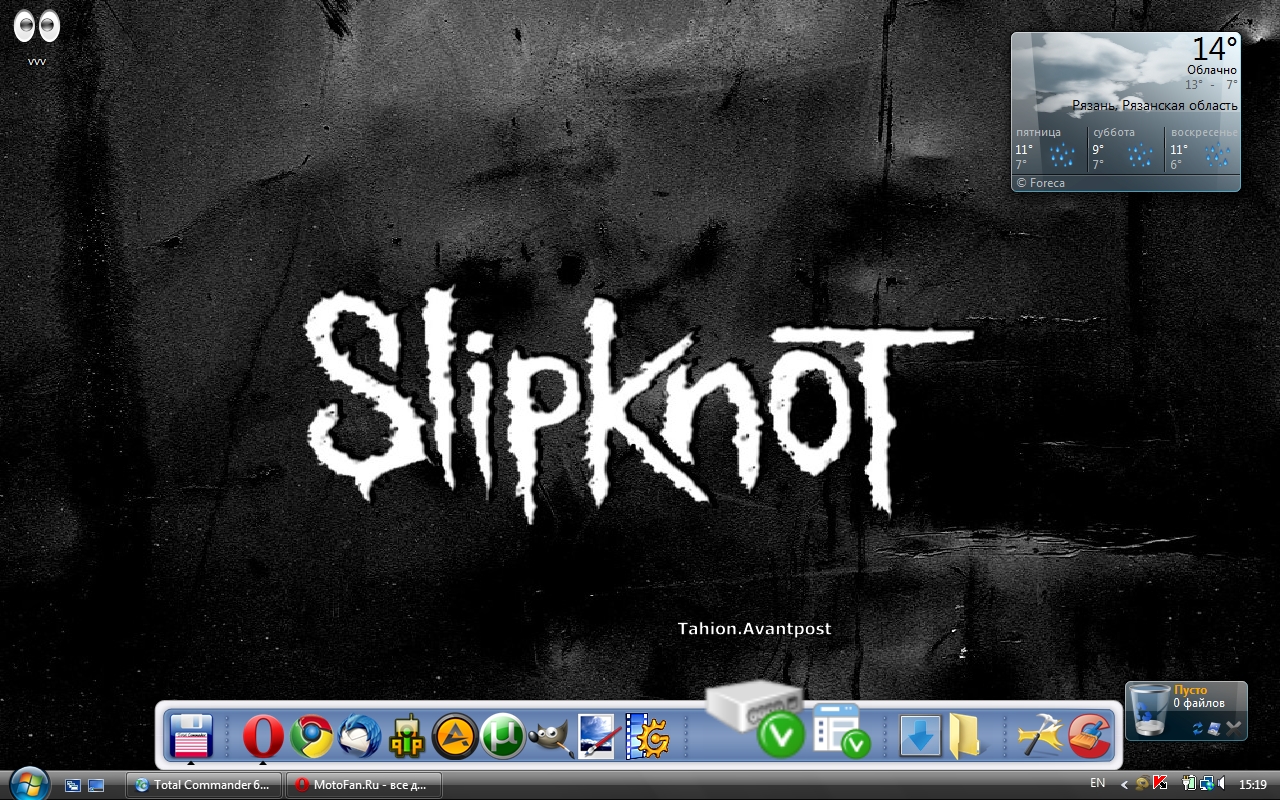
Task: Click the © Foreca link in weather gadget
Action: (x=1040, y=183)
